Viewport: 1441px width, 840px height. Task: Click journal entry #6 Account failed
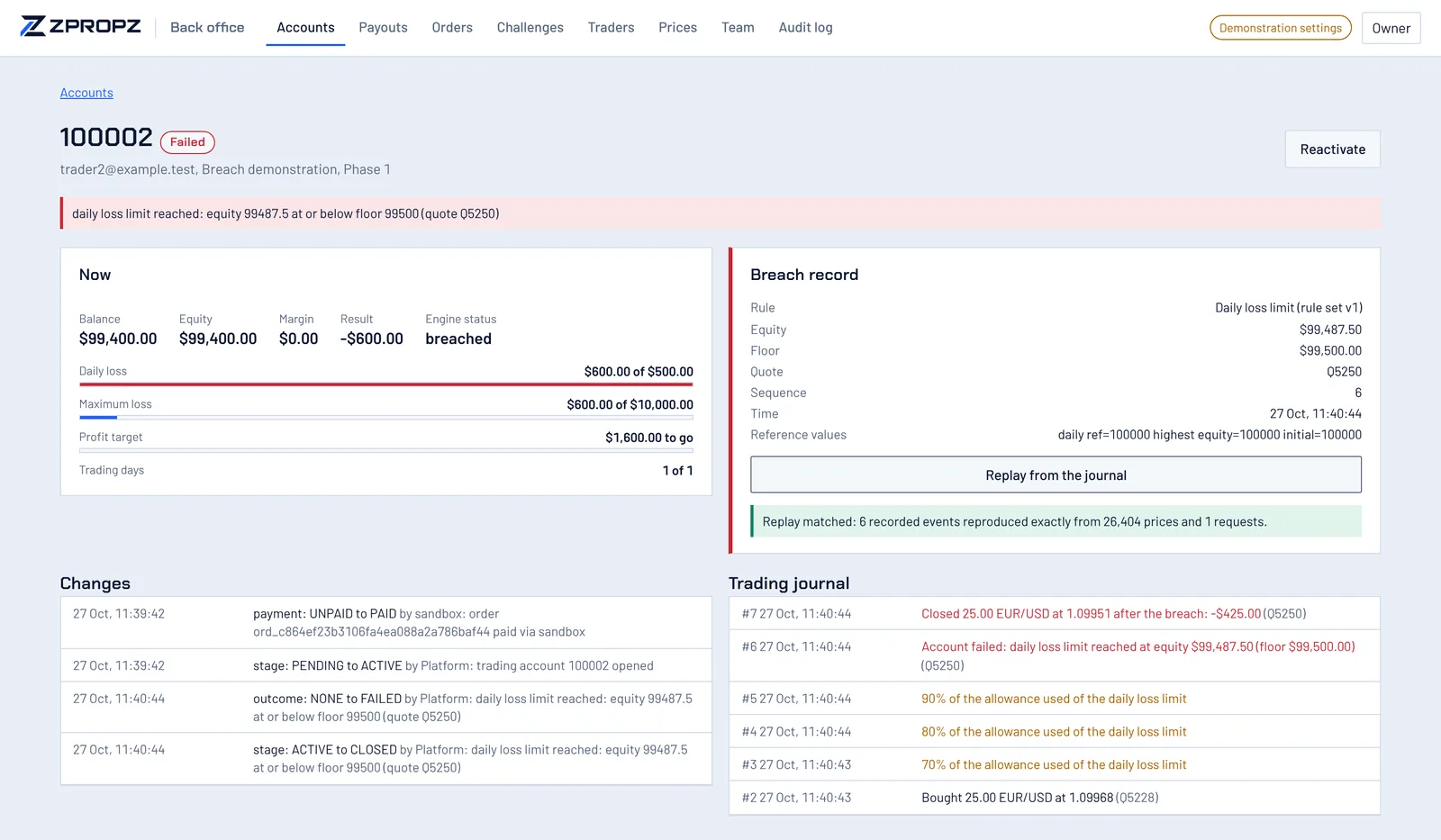1055,656
